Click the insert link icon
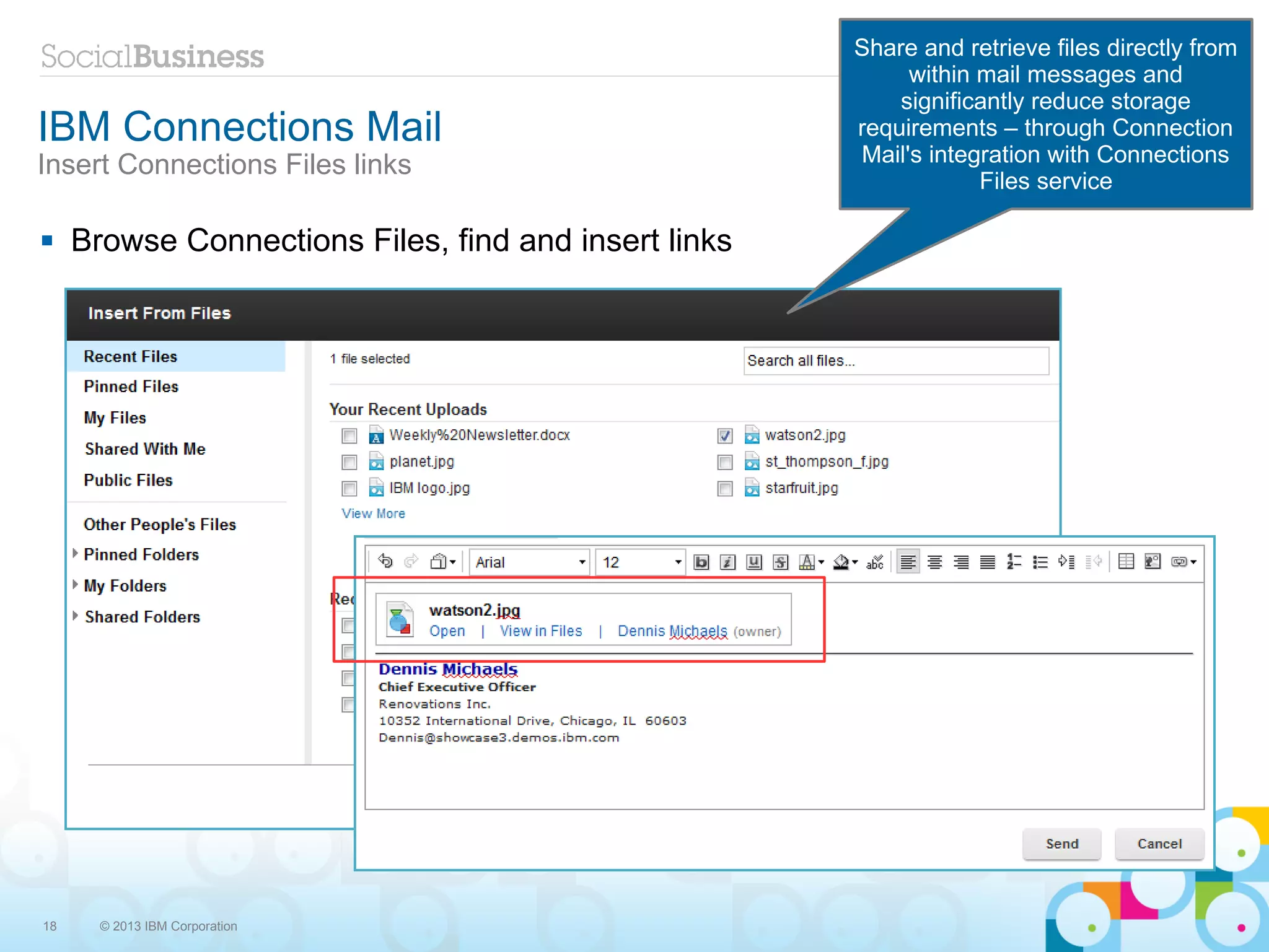The height and width of the screenshot is (952, 1269). tap(1179, 562)
